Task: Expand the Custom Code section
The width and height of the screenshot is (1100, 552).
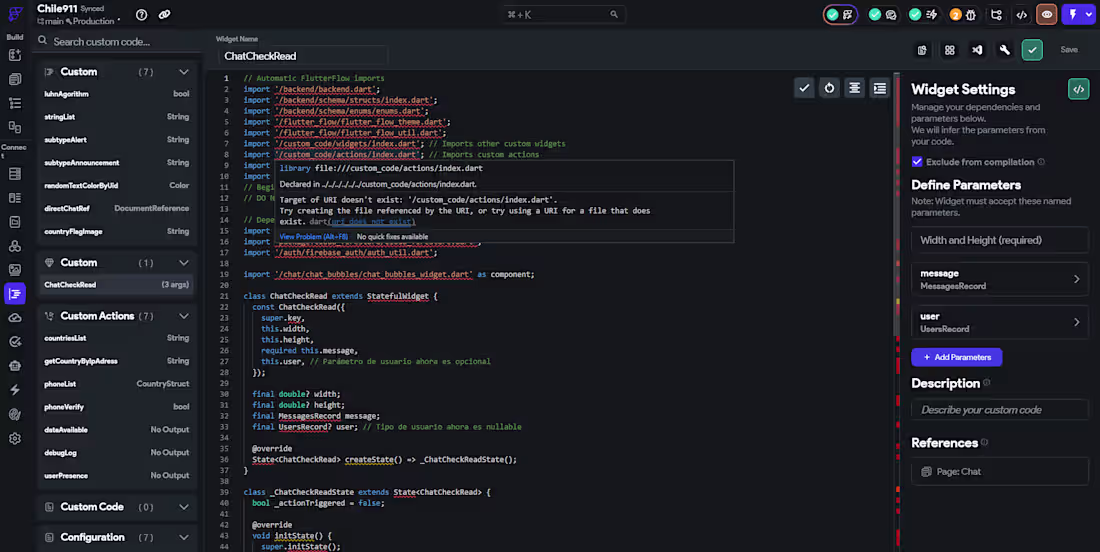Action: pyautogui.click(x=184, y=507)
